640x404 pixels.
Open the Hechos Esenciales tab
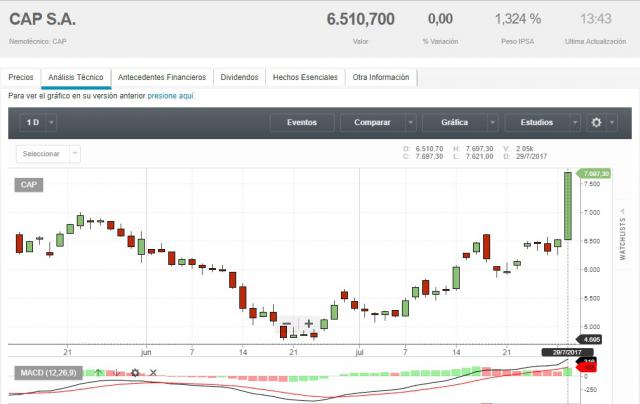(x=305, y=78)
